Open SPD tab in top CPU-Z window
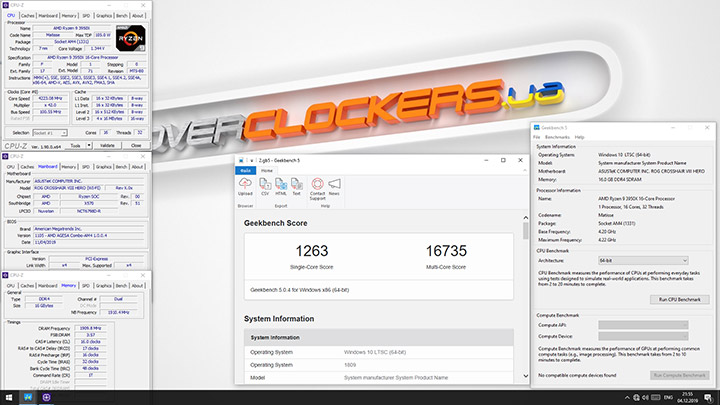The width and height of the screenshot is (720, 405). click(86, 16)
